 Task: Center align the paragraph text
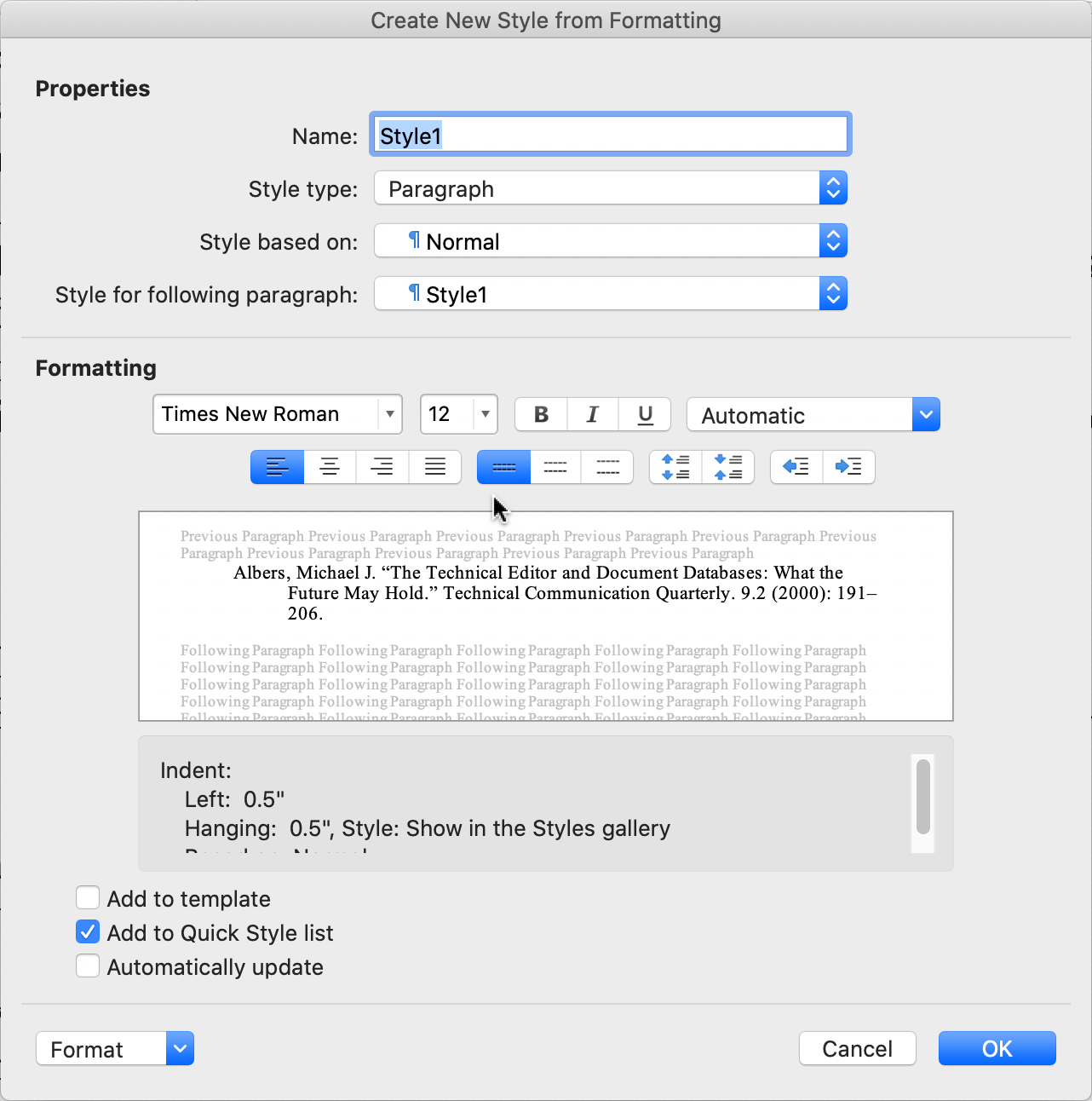[x=330, y=467]
